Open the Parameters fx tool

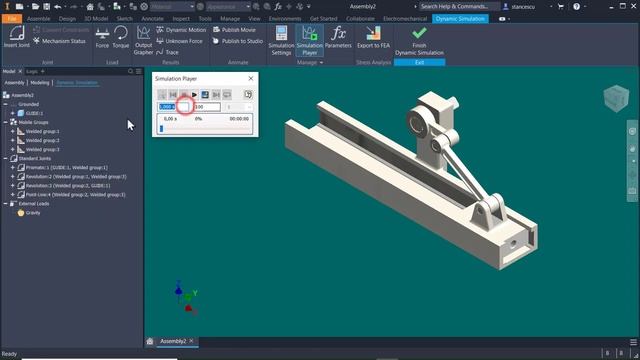point(338,37)
